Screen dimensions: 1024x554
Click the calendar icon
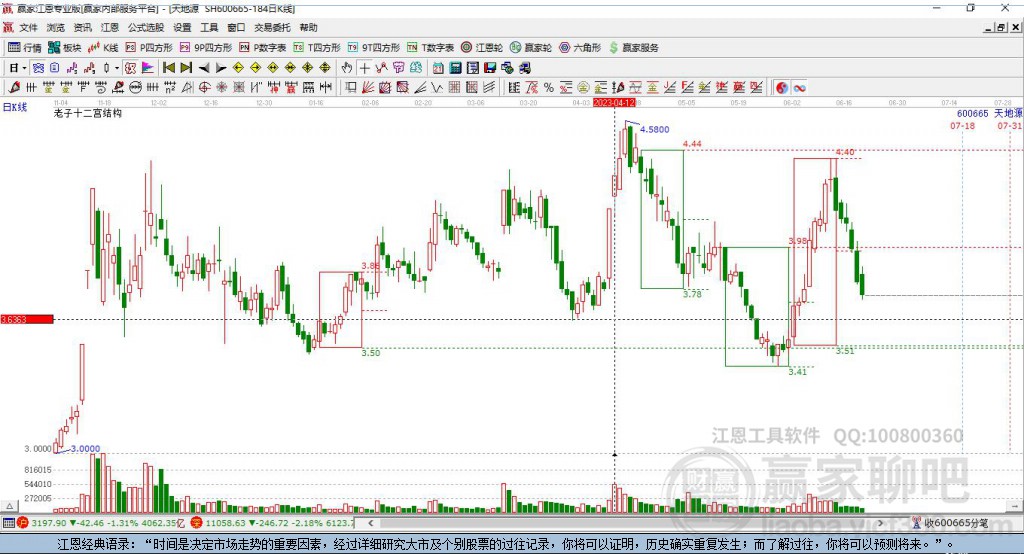coord(438,68)
